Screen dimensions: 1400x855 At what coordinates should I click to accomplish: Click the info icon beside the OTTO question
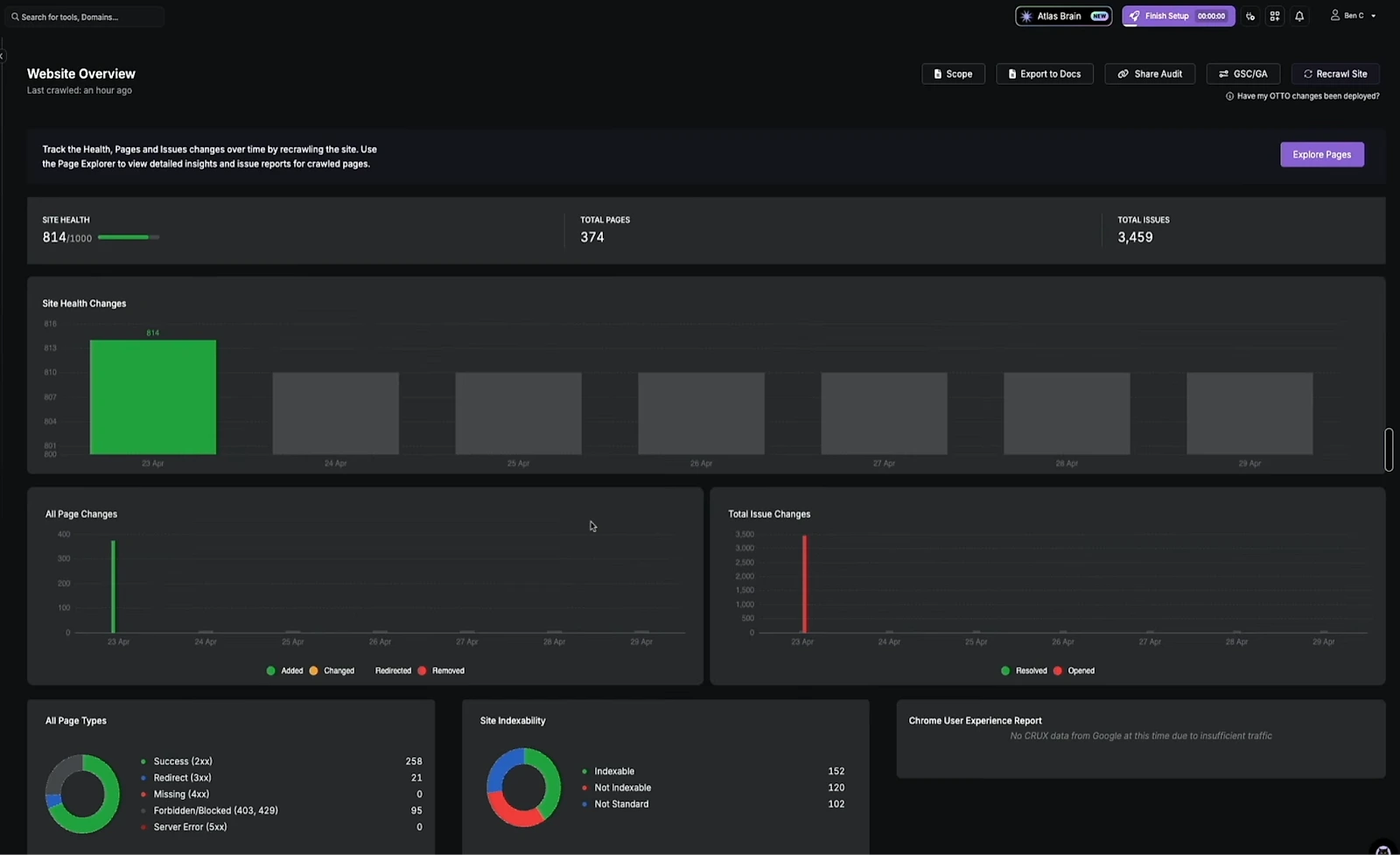1229,96
